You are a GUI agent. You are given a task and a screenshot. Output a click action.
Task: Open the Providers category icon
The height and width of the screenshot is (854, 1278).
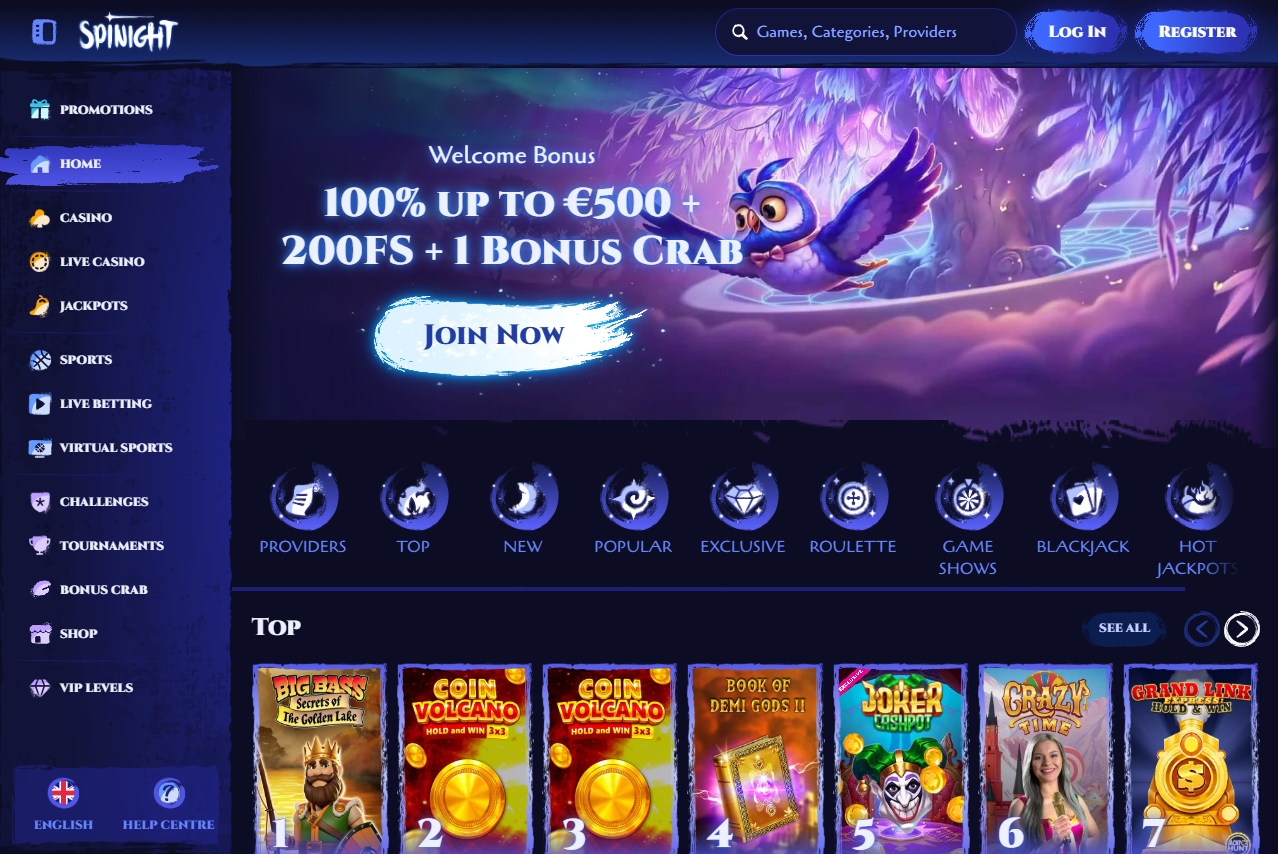pyautogui.click(x=303, y=496)
